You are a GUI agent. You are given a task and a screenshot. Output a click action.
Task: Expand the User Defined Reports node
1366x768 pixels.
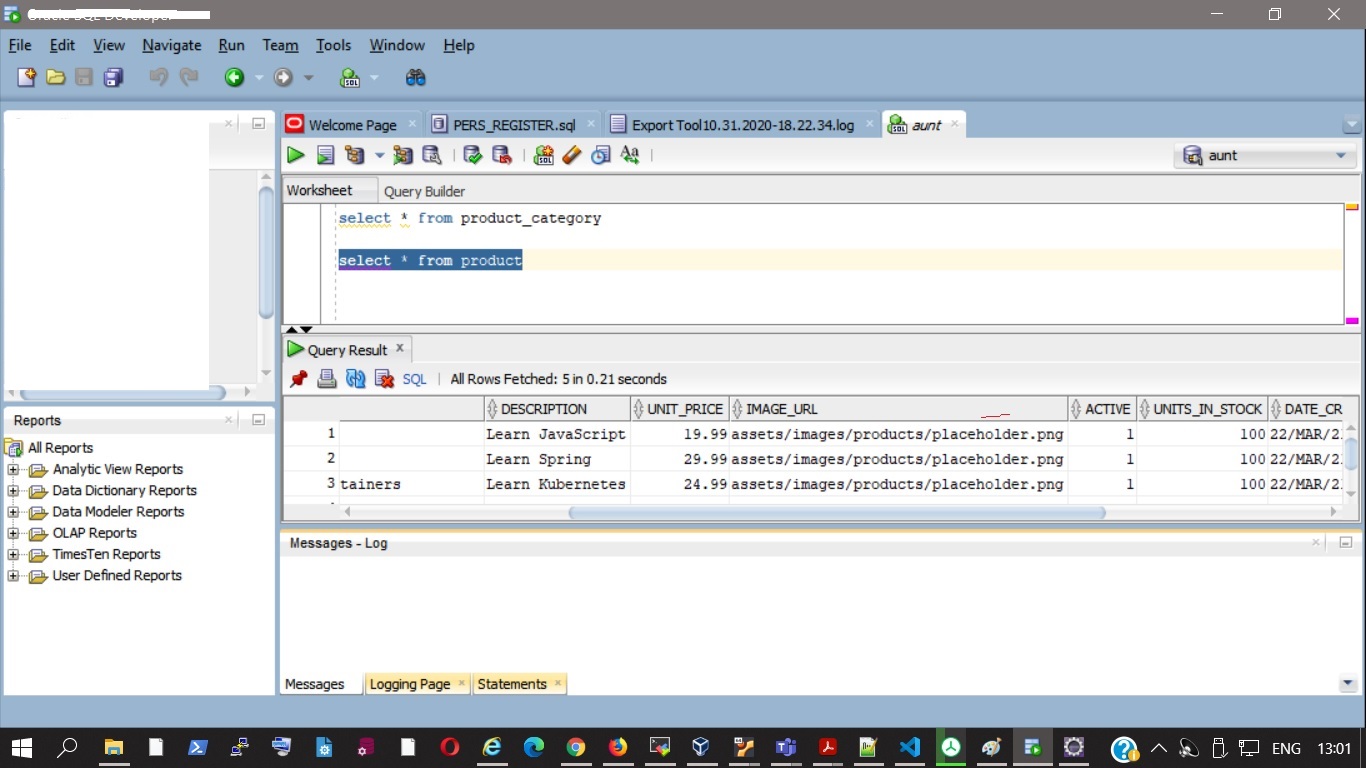[13, 576]
